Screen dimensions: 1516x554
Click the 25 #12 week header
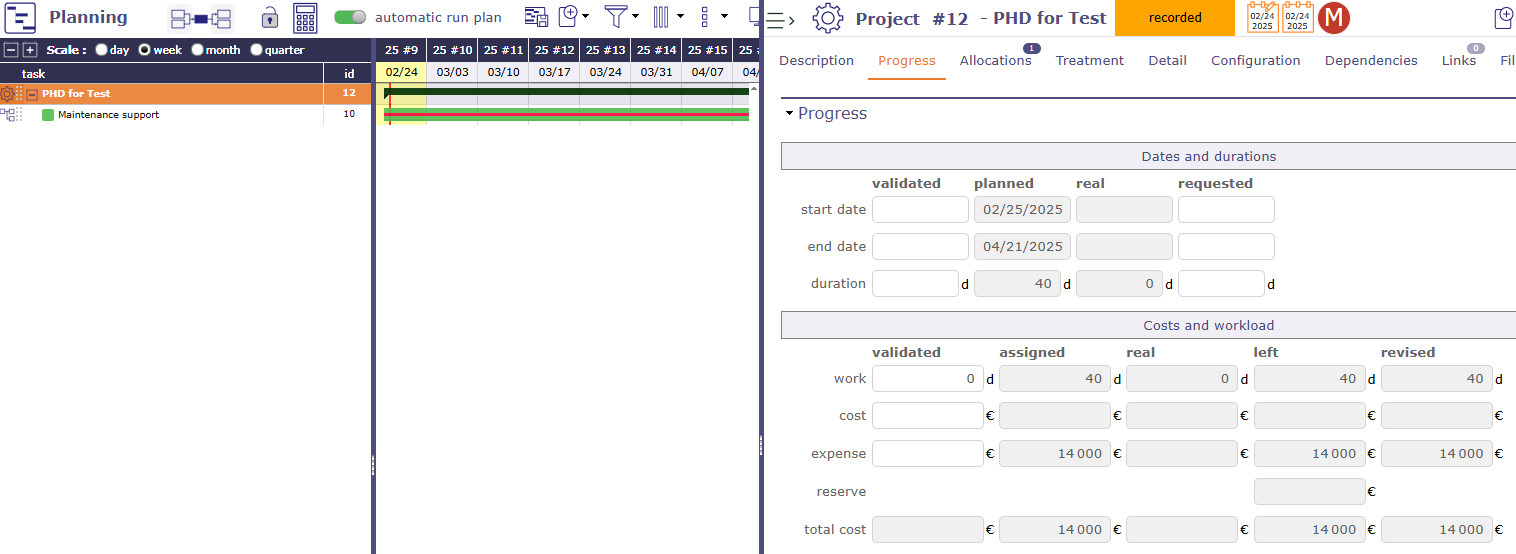(554, 50)
